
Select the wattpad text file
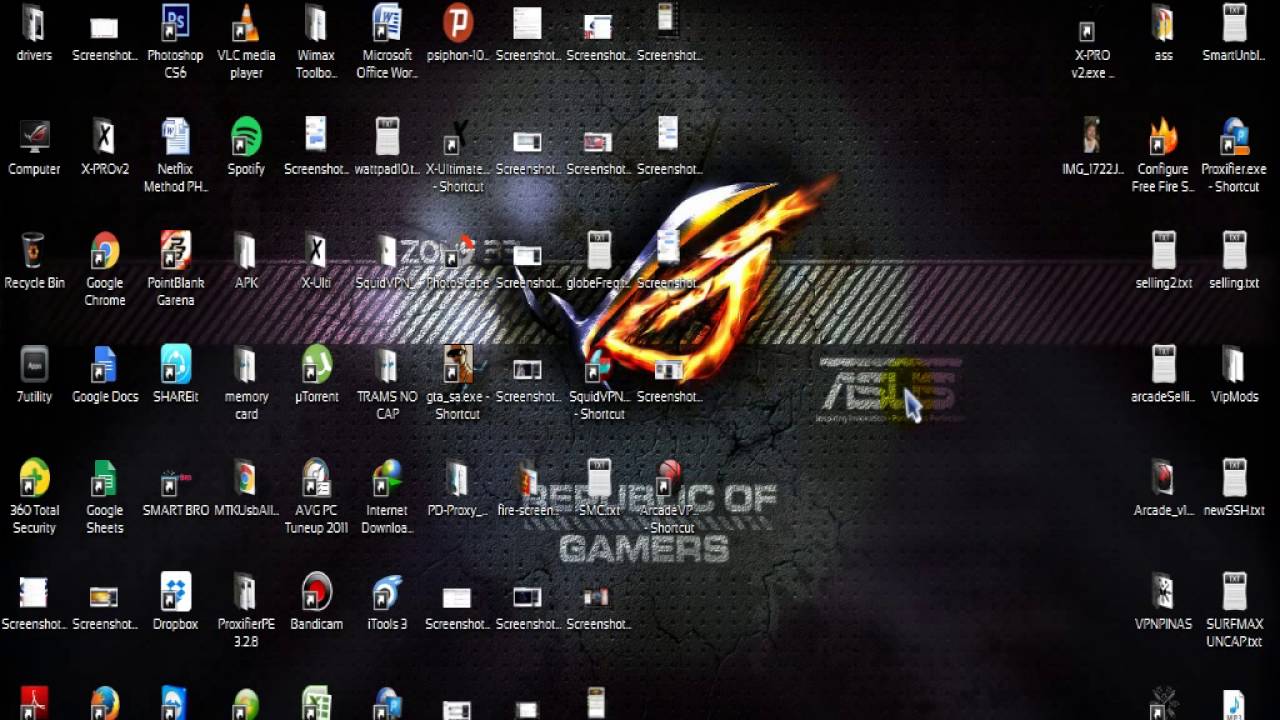pos(387,137)
